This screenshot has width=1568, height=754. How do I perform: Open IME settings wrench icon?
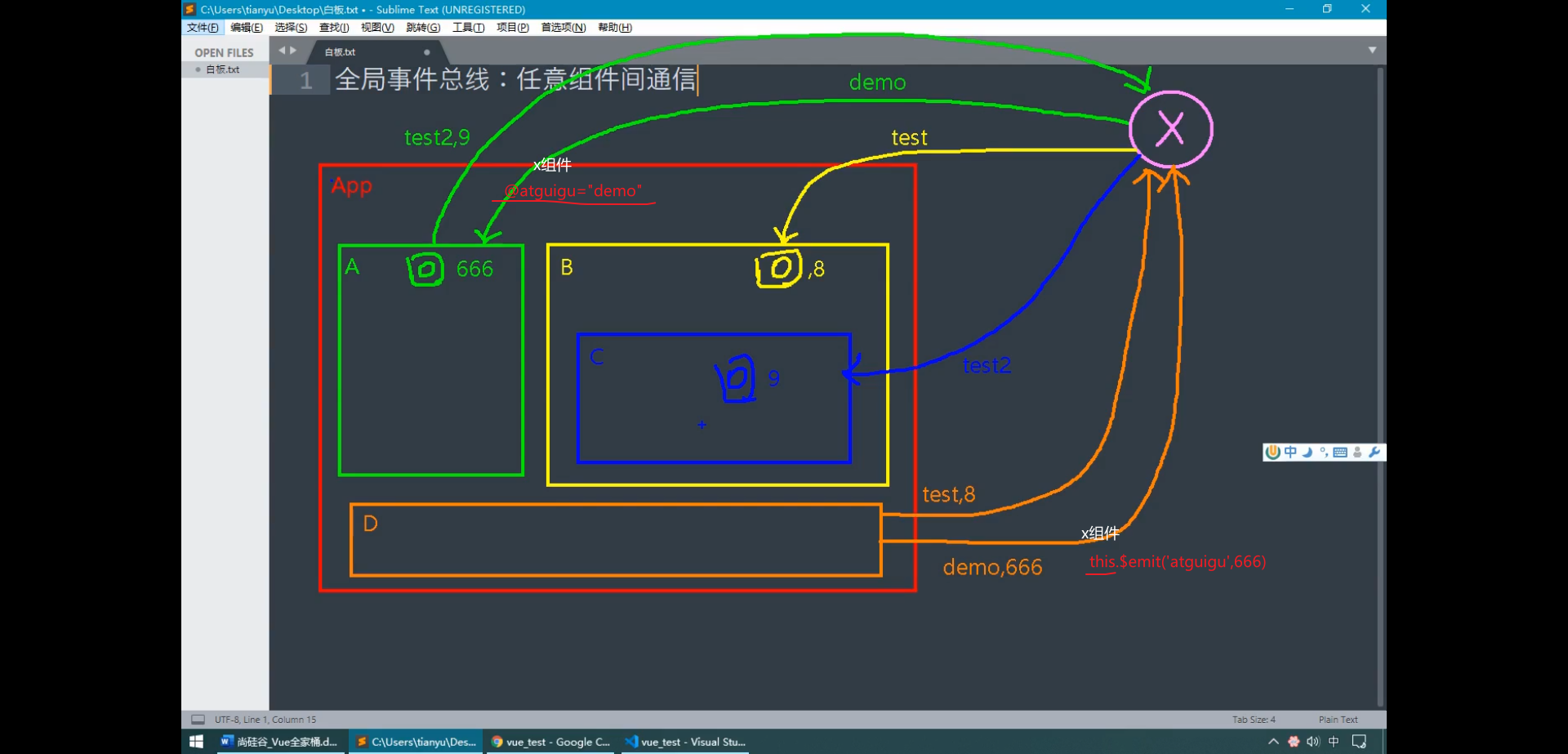pos(1374,452)
